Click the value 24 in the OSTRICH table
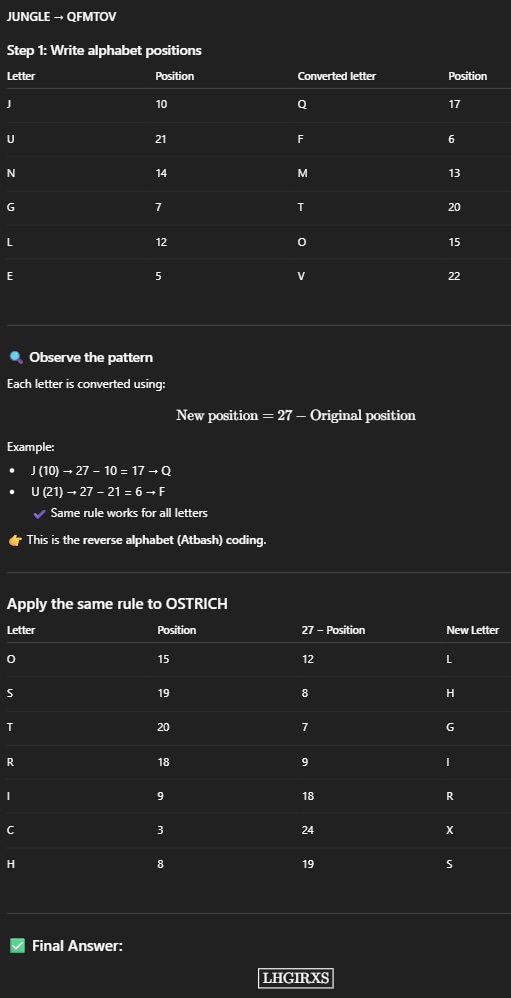The image size is (511, 998). (308, 830)
